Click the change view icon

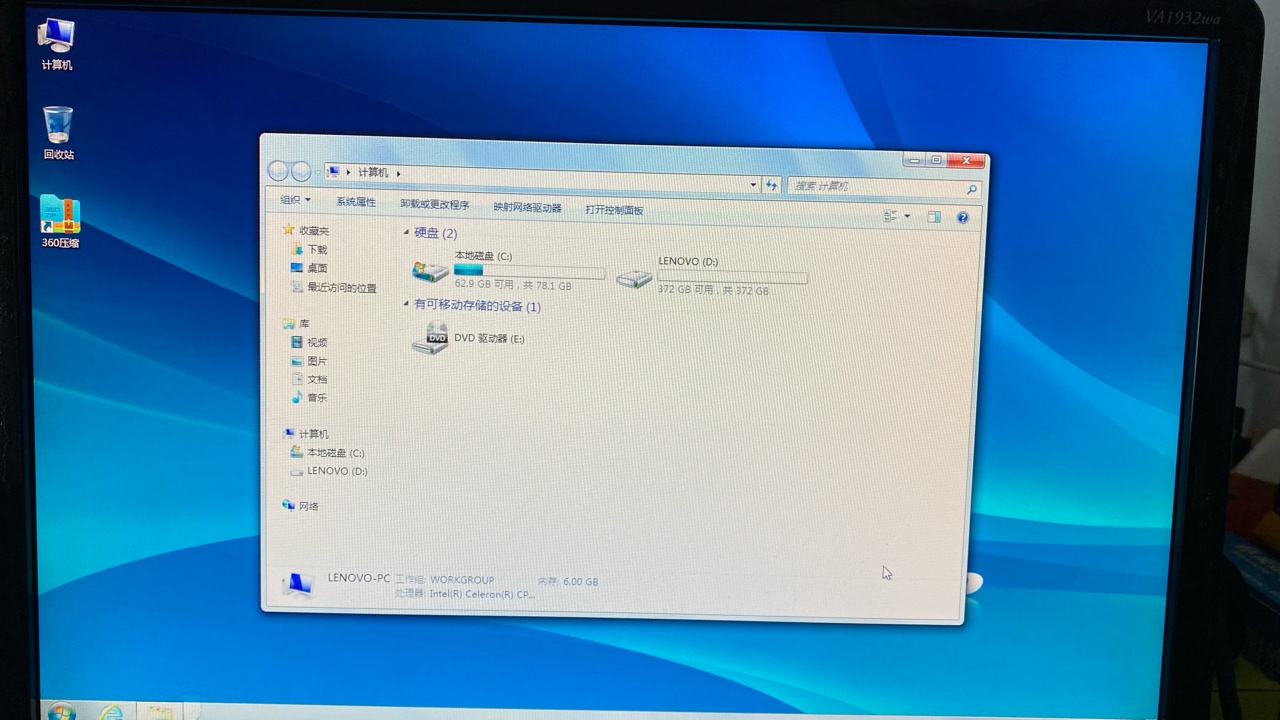click(890, 216)
